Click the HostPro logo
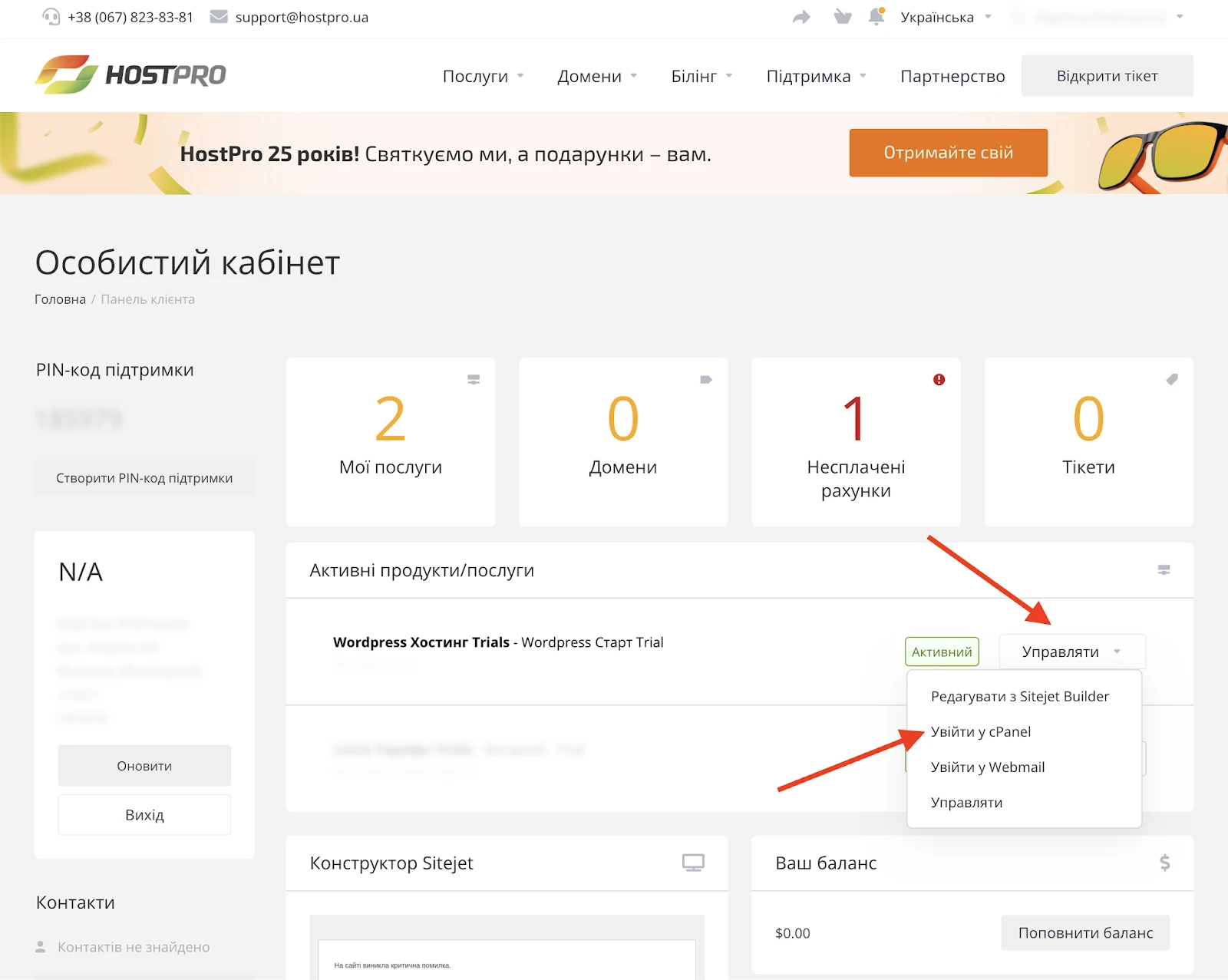 pos(130,75)
